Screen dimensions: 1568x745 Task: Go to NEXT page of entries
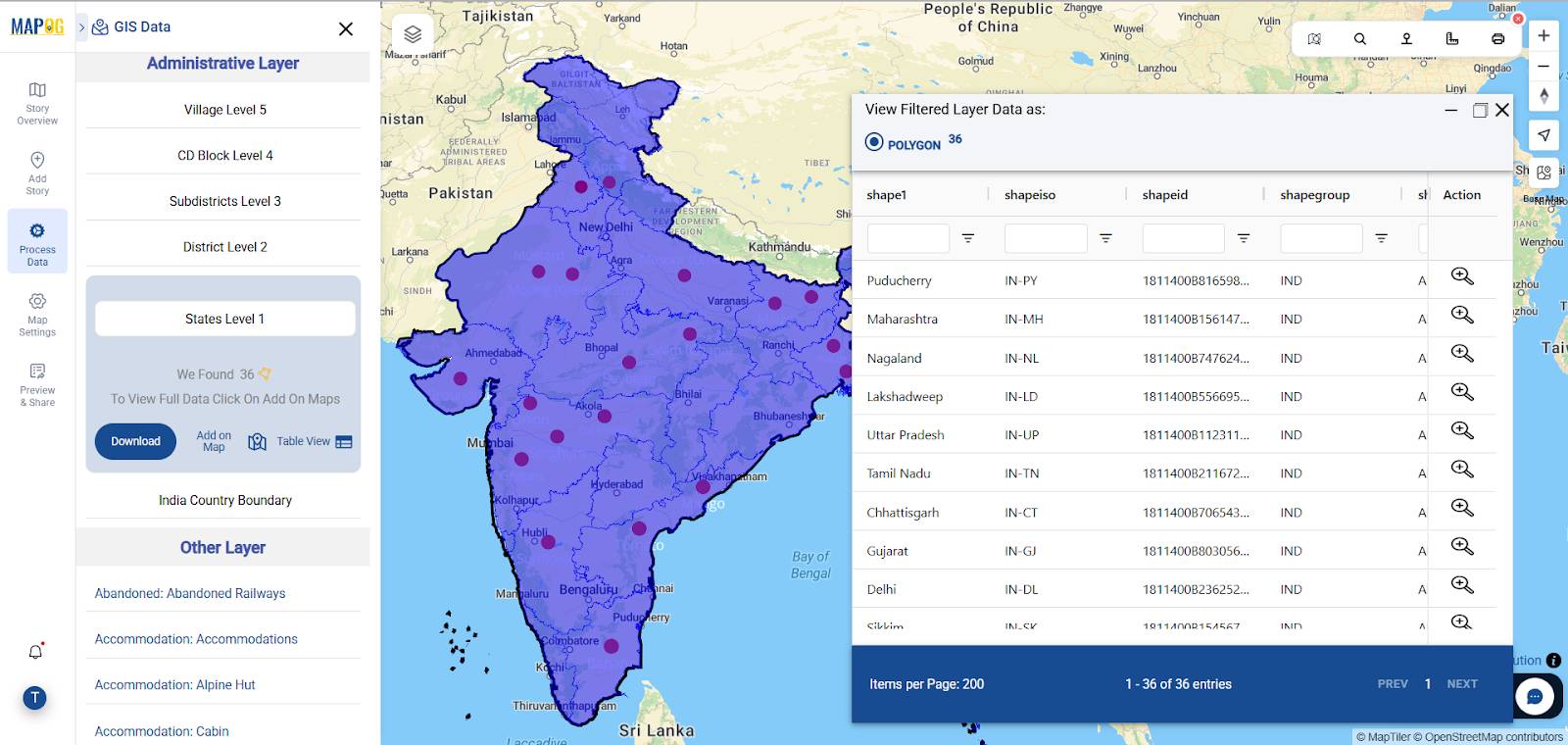[x=1462, y=684]
